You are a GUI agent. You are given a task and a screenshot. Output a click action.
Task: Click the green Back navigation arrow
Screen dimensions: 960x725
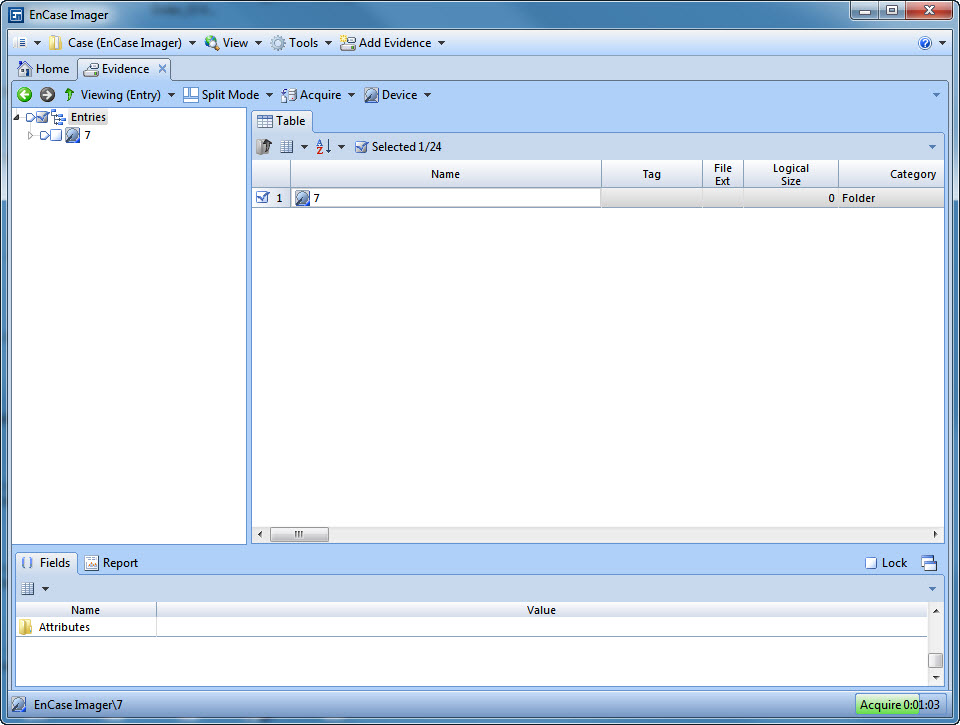point(25,95)
